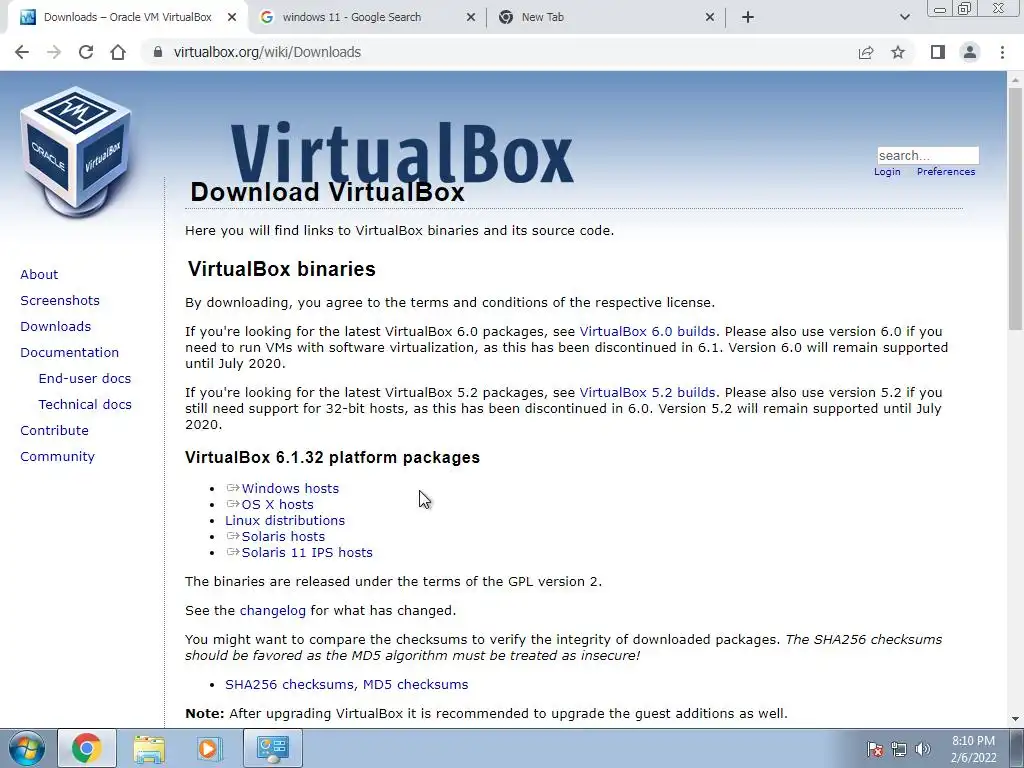Open the MD5 checksums link

[415, 684]
